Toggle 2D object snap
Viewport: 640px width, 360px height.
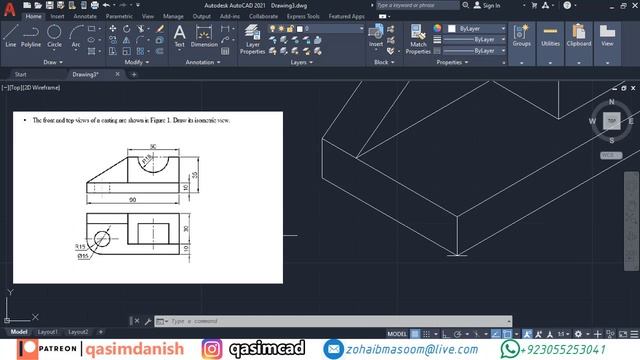pos(507,334)
